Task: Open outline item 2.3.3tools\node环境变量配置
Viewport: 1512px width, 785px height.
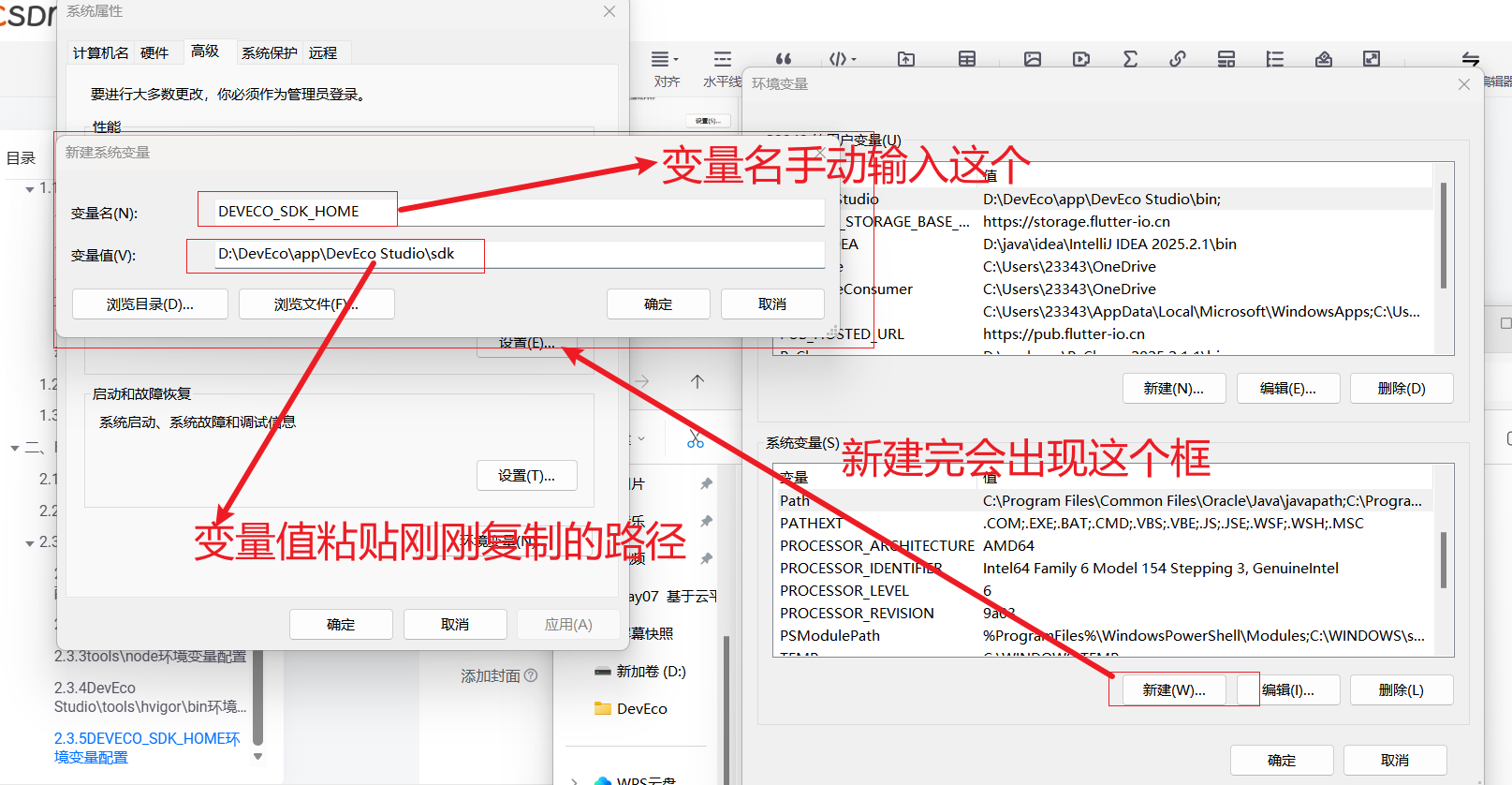Action: (150, 657)
